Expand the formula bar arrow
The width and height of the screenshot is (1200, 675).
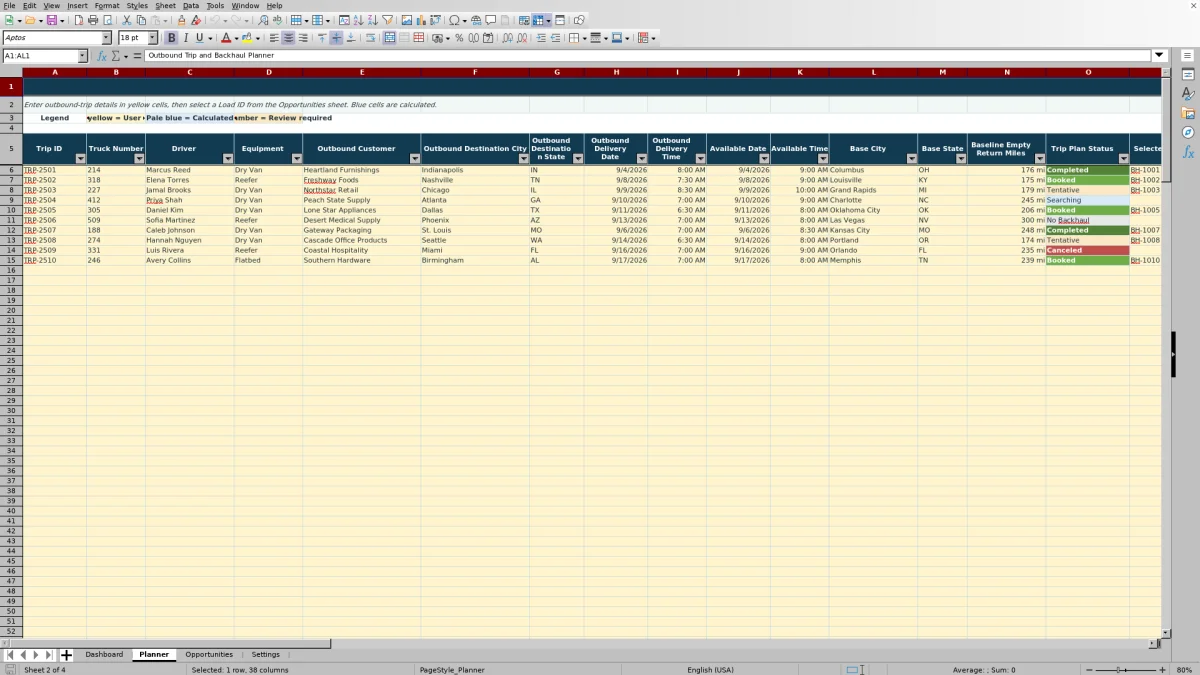point(1160,56)
